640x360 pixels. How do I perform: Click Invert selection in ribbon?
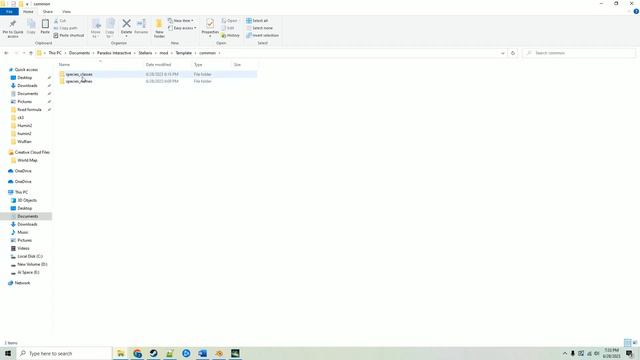262,36
